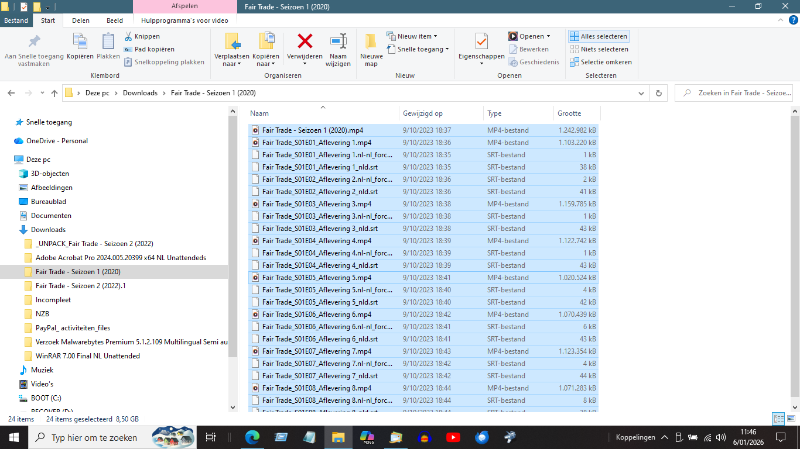Click the red Verwijderen delete icon
Viewport: 800px width, 449px height.
(x=306, y=41)
